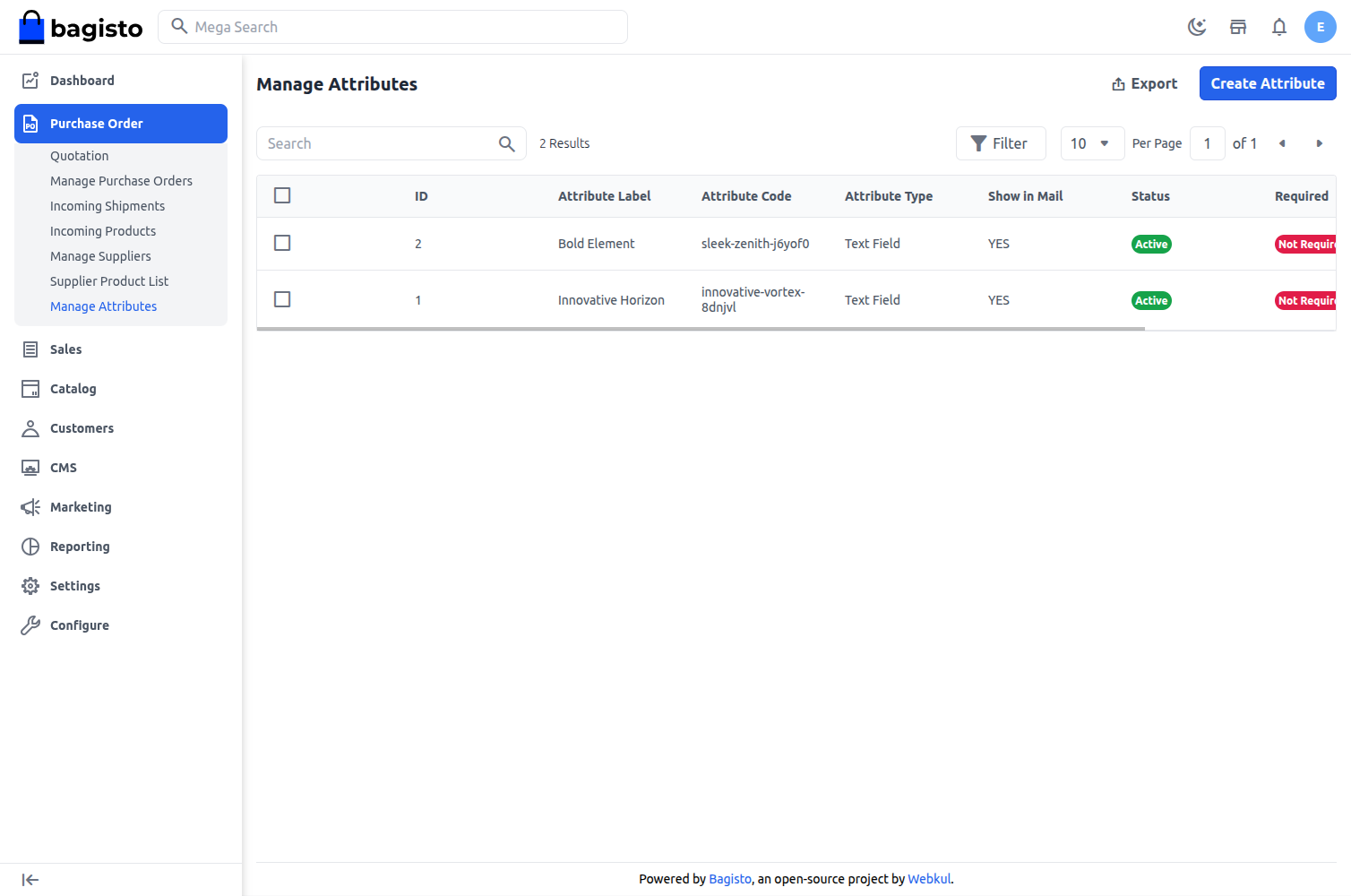Open the Webkul link in the footer

(929, 879)
